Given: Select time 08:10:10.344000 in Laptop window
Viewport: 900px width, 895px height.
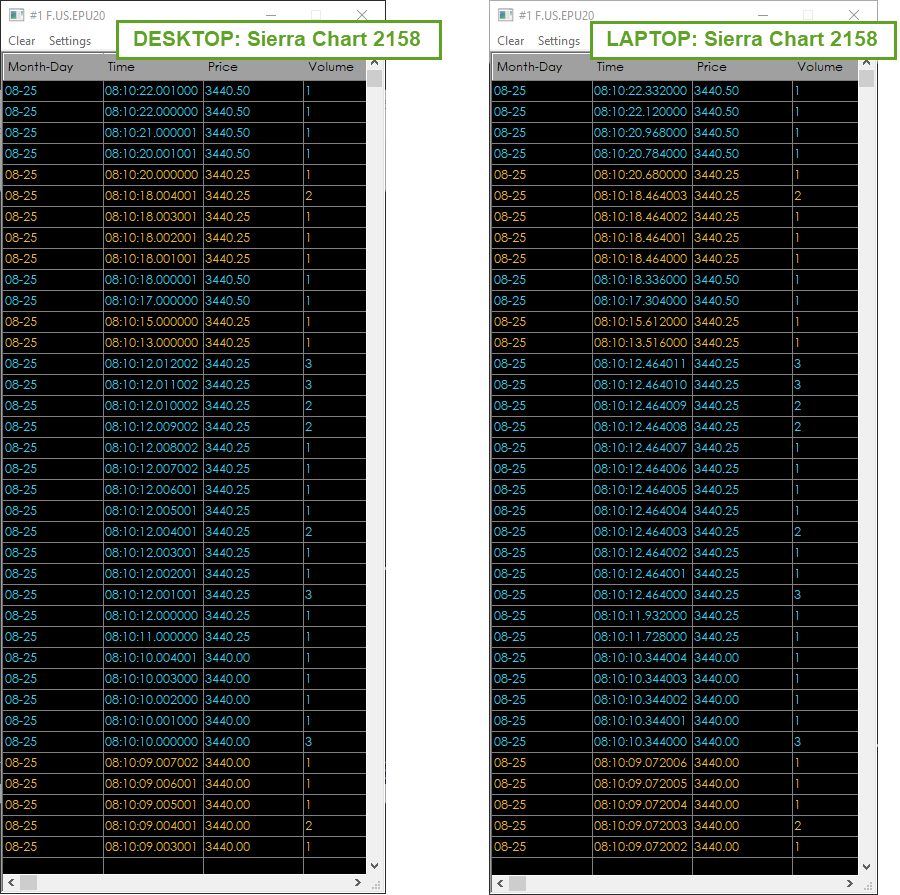Looking at the screenshot, I should pos(641,742).
